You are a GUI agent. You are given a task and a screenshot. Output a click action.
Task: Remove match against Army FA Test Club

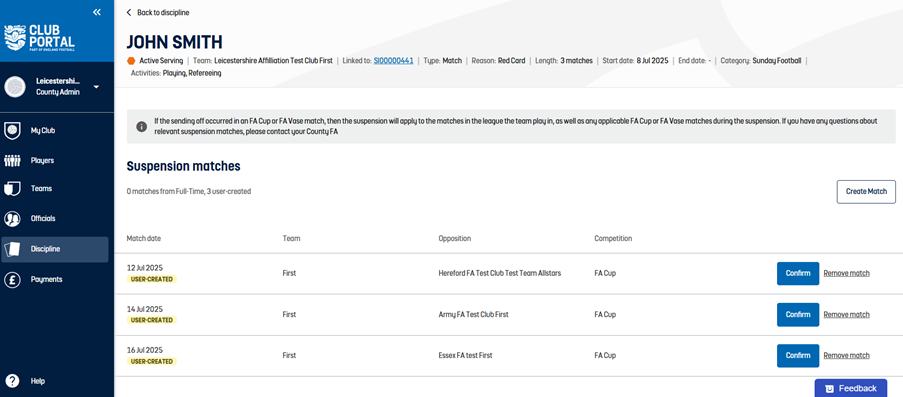tap(846, 315)
